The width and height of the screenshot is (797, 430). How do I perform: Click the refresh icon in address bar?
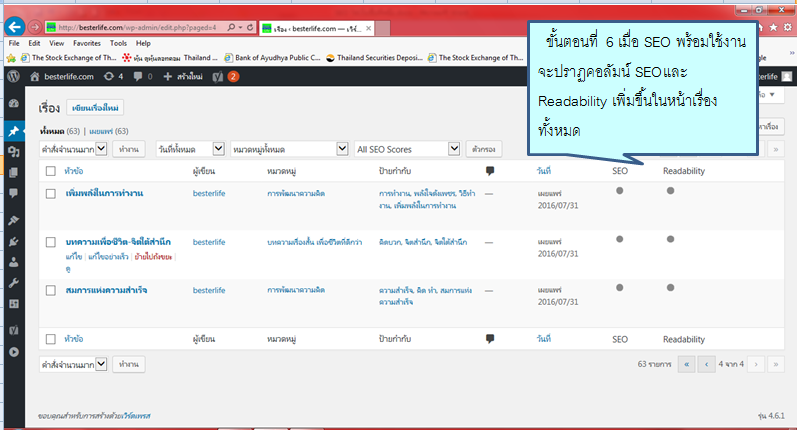click(250, 27)
